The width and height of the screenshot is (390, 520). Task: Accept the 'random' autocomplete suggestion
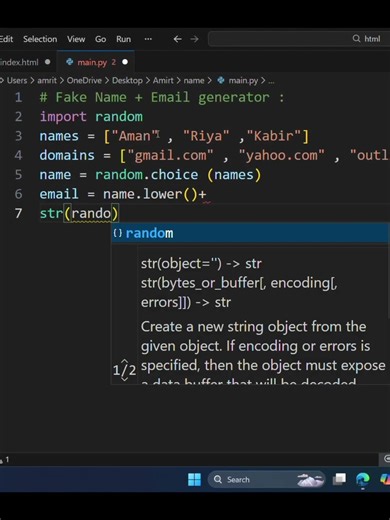(x=250, y=233)
